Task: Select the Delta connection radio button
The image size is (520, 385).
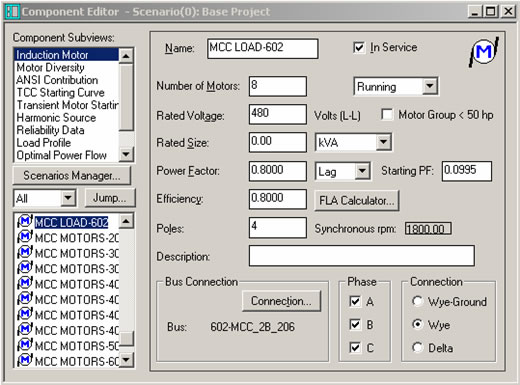Action: tap(417, 348)
